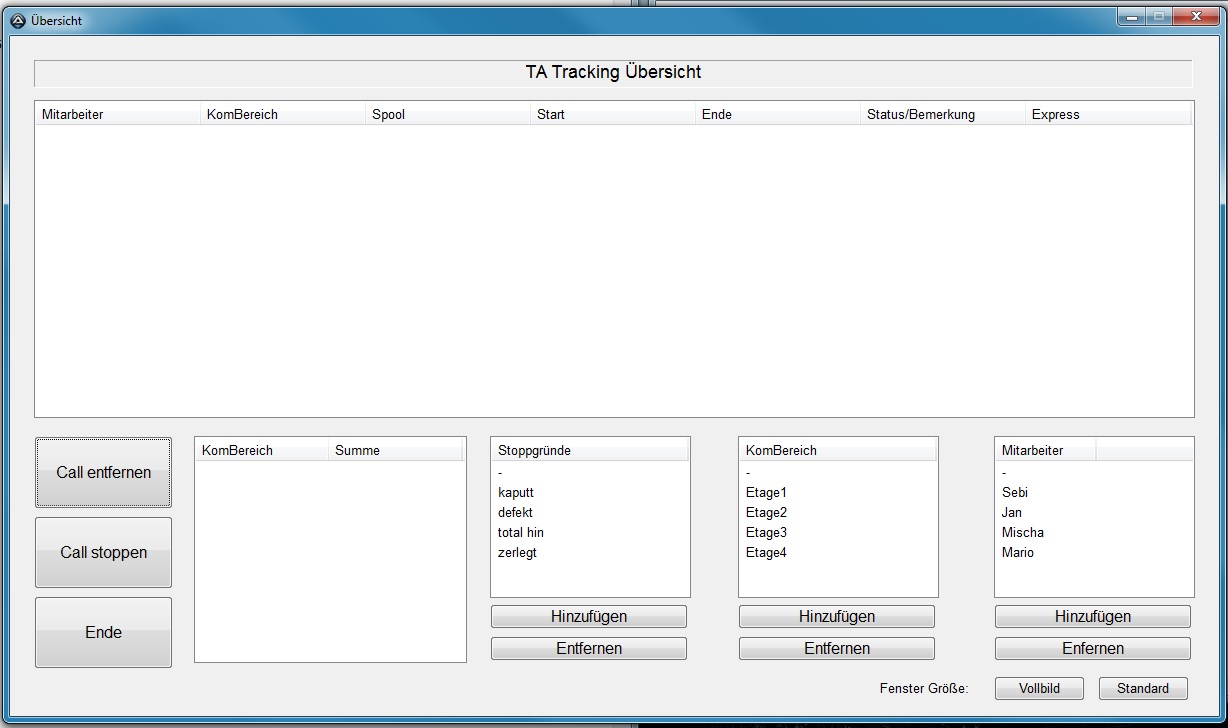Screen dimensions: 1228x728
Task: Click Hinzufügen under the Mitarbeiter list
Action: point(1093,616)
